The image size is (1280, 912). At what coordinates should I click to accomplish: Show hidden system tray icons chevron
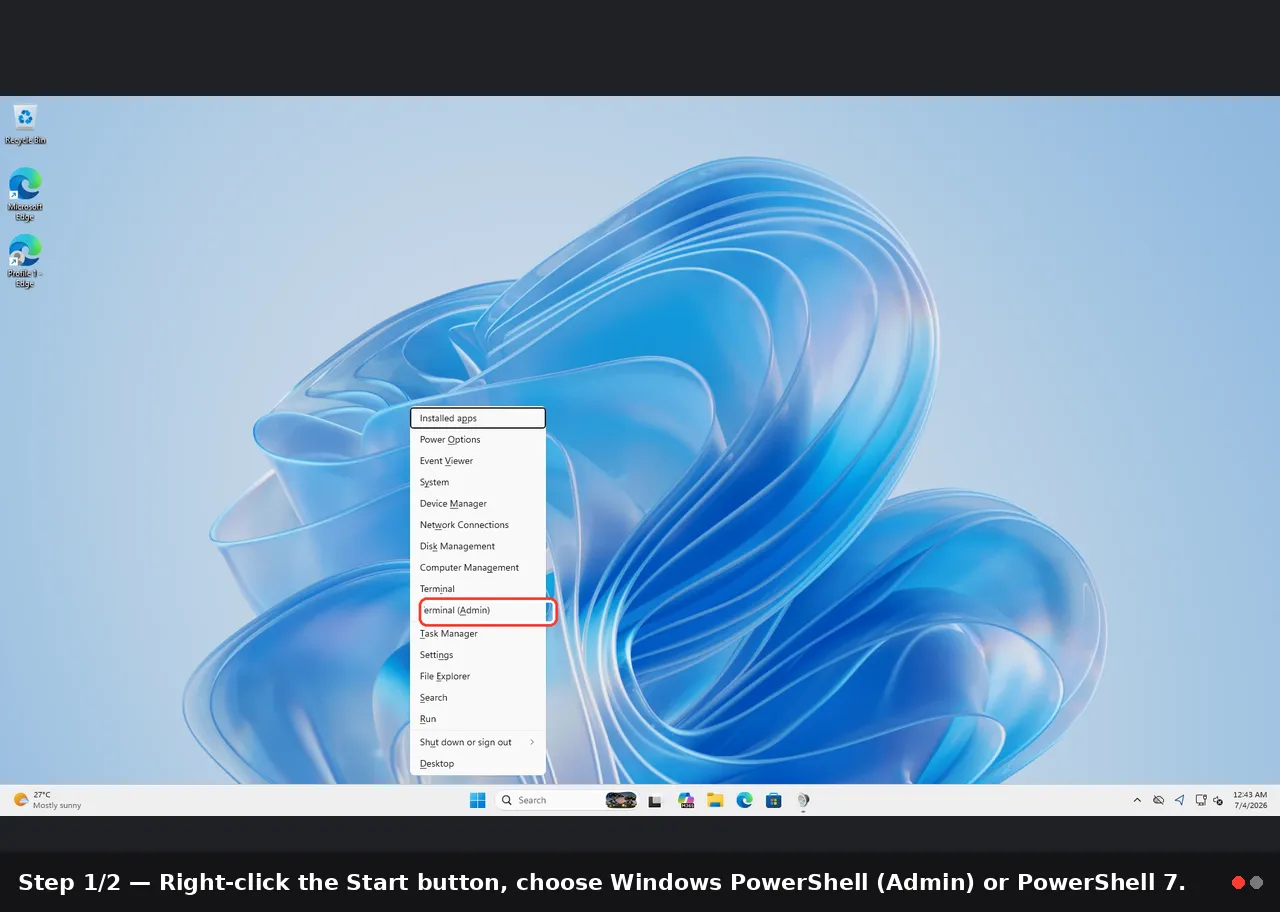[x=1137, y=800]
